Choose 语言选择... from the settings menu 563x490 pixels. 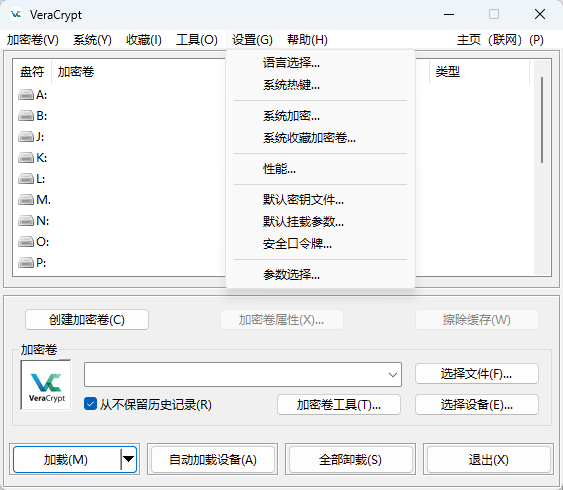tap(320, 63)
